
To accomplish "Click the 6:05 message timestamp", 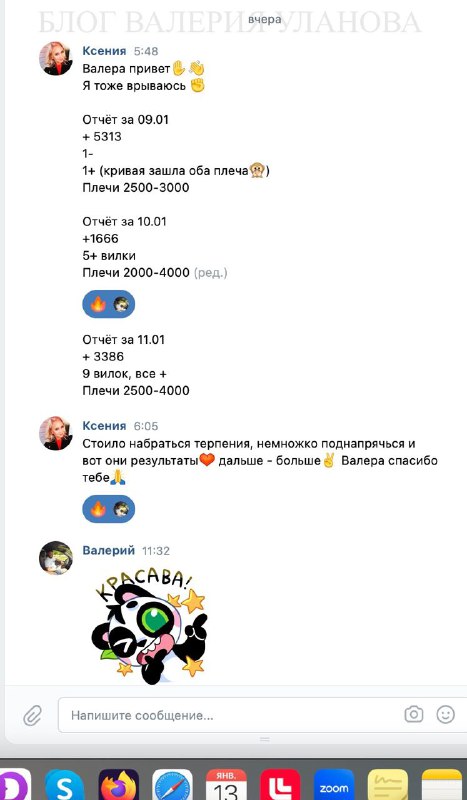I will [x=146, y=426].
